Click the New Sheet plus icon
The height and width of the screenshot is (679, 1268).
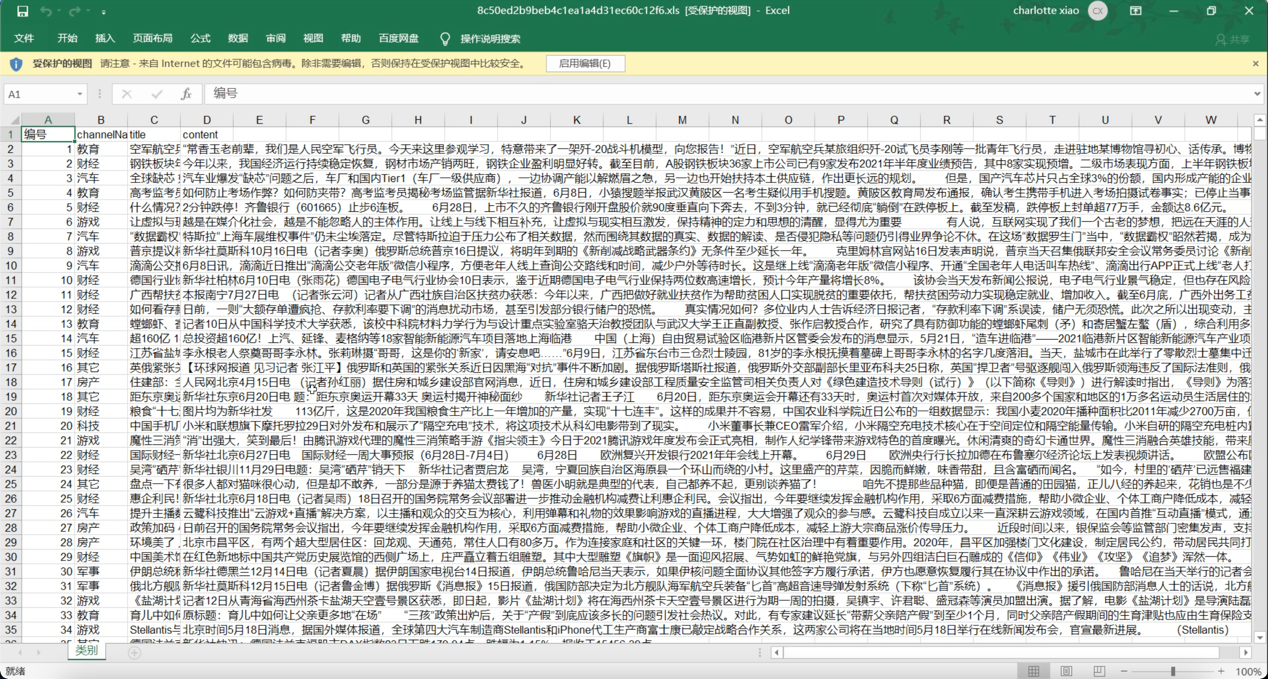[x=134, y=652]
